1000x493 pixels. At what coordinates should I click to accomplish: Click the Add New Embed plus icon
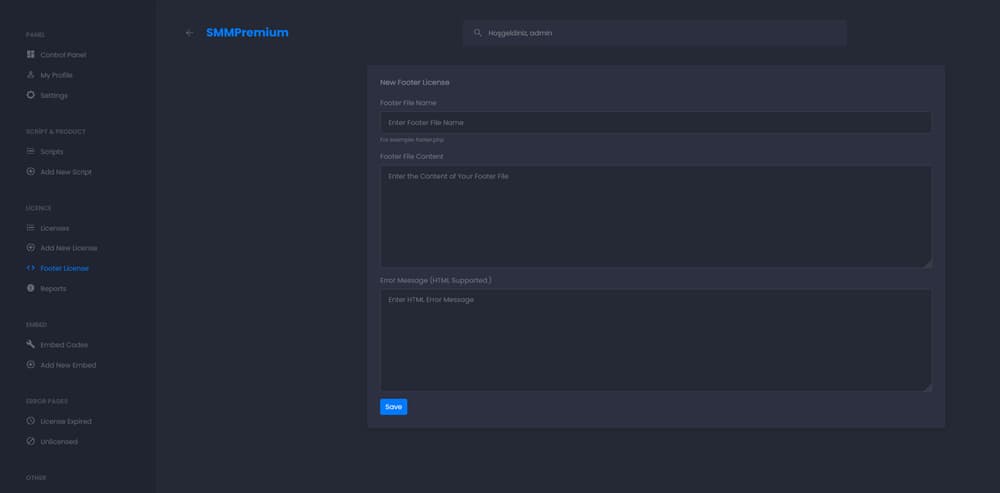(31, 365)
